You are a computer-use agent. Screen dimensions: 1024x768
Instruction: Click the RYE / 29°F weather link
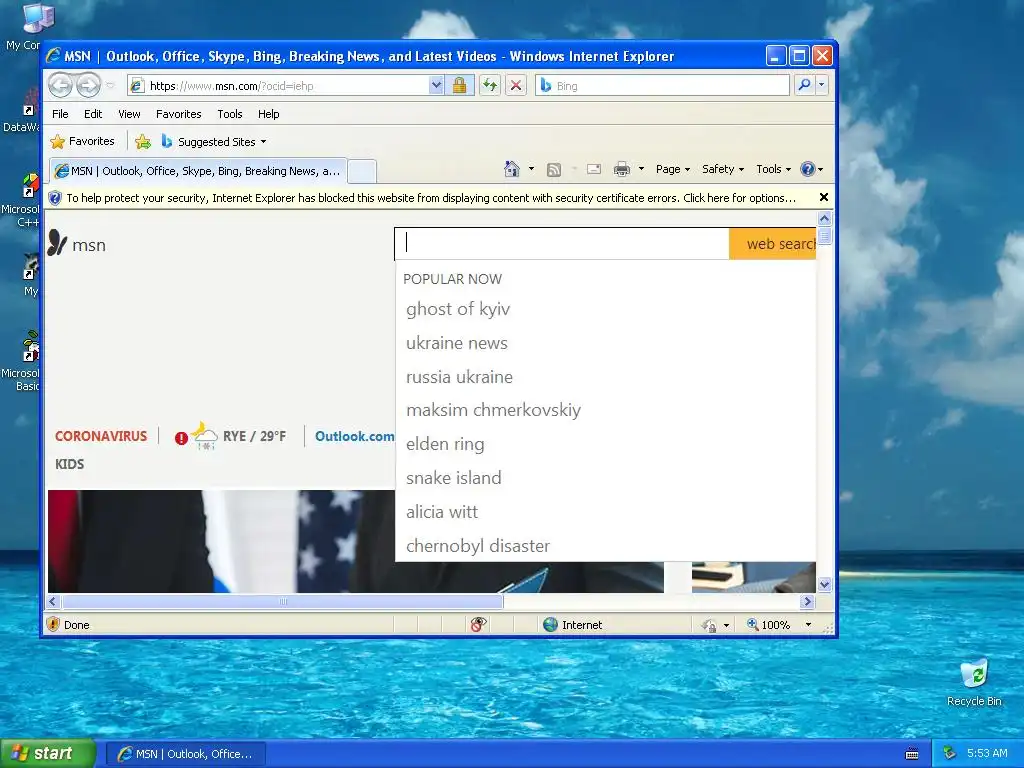(x=255, y=436)
